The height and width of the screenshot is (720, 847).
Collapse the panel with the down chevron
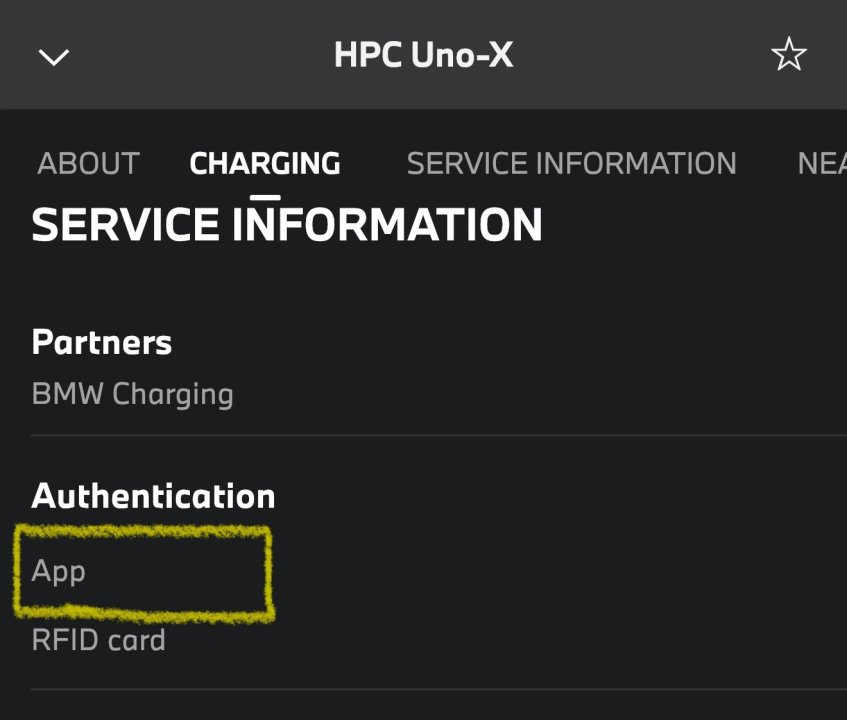coord(53,56)
